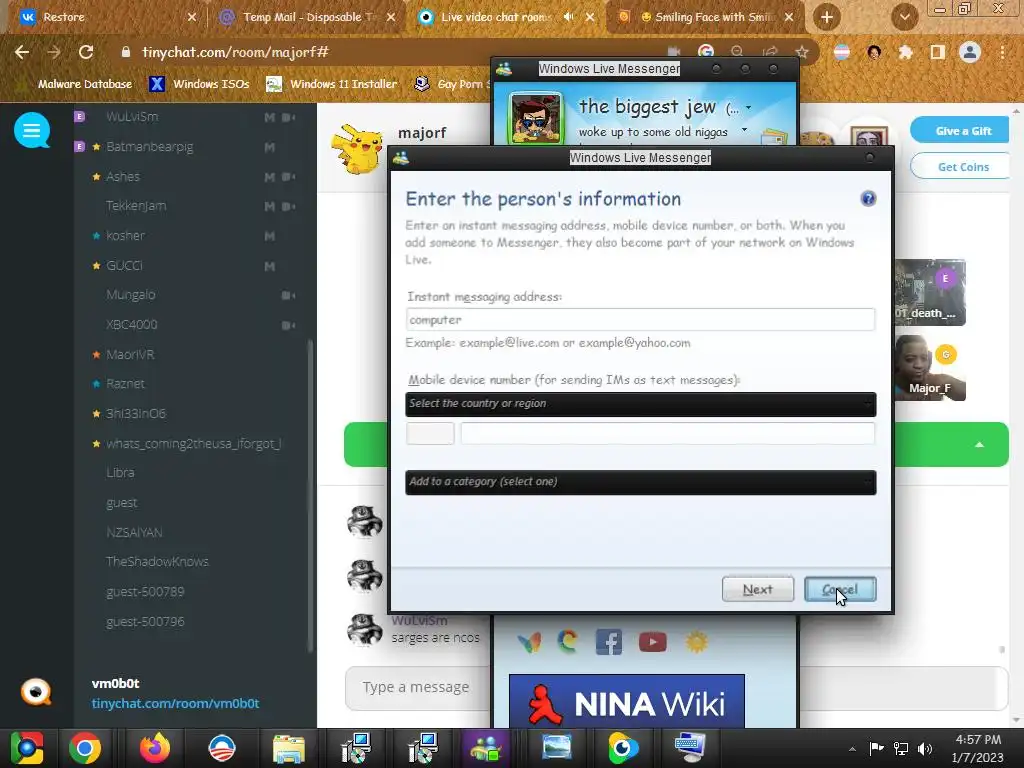
Task: Switch to the Restore tab
Action: (x=107, y=17)
